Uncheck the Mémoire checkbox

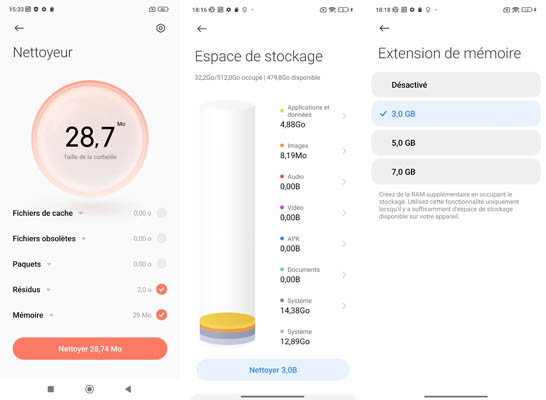click(162, 315)
